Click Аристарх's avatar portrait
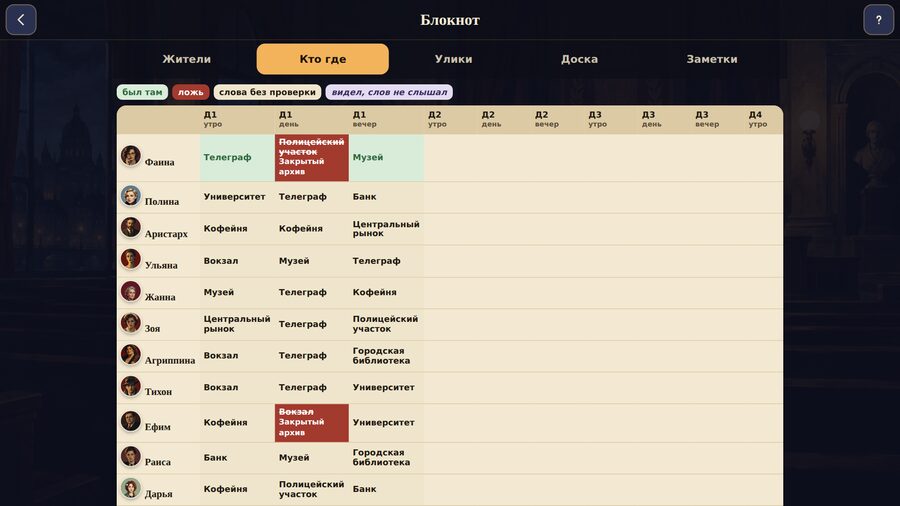 pyautogui.click(x=131, y=228)
